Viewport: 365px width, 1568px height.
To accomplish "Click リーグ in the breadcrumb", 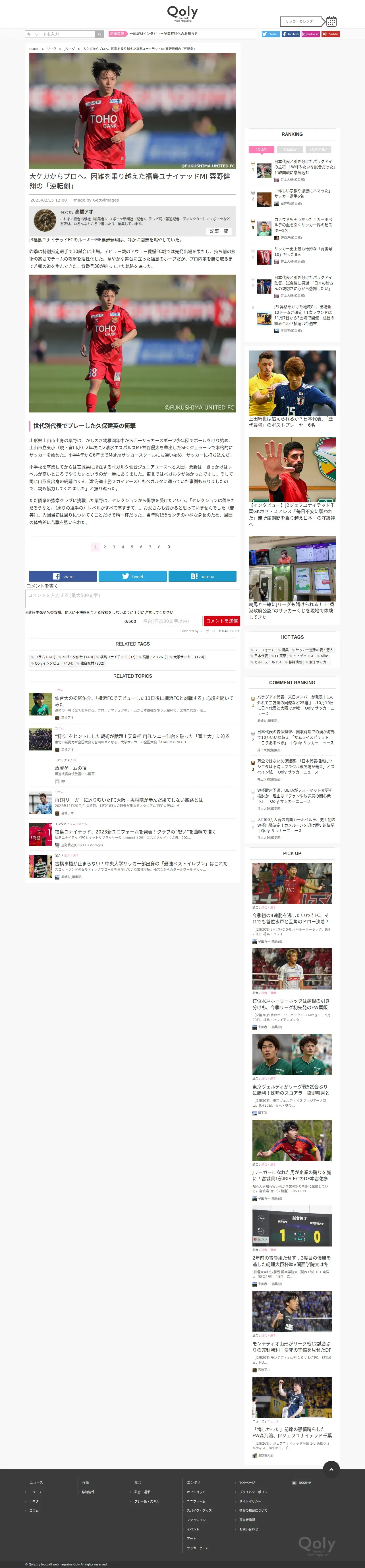I will (52, 49).
